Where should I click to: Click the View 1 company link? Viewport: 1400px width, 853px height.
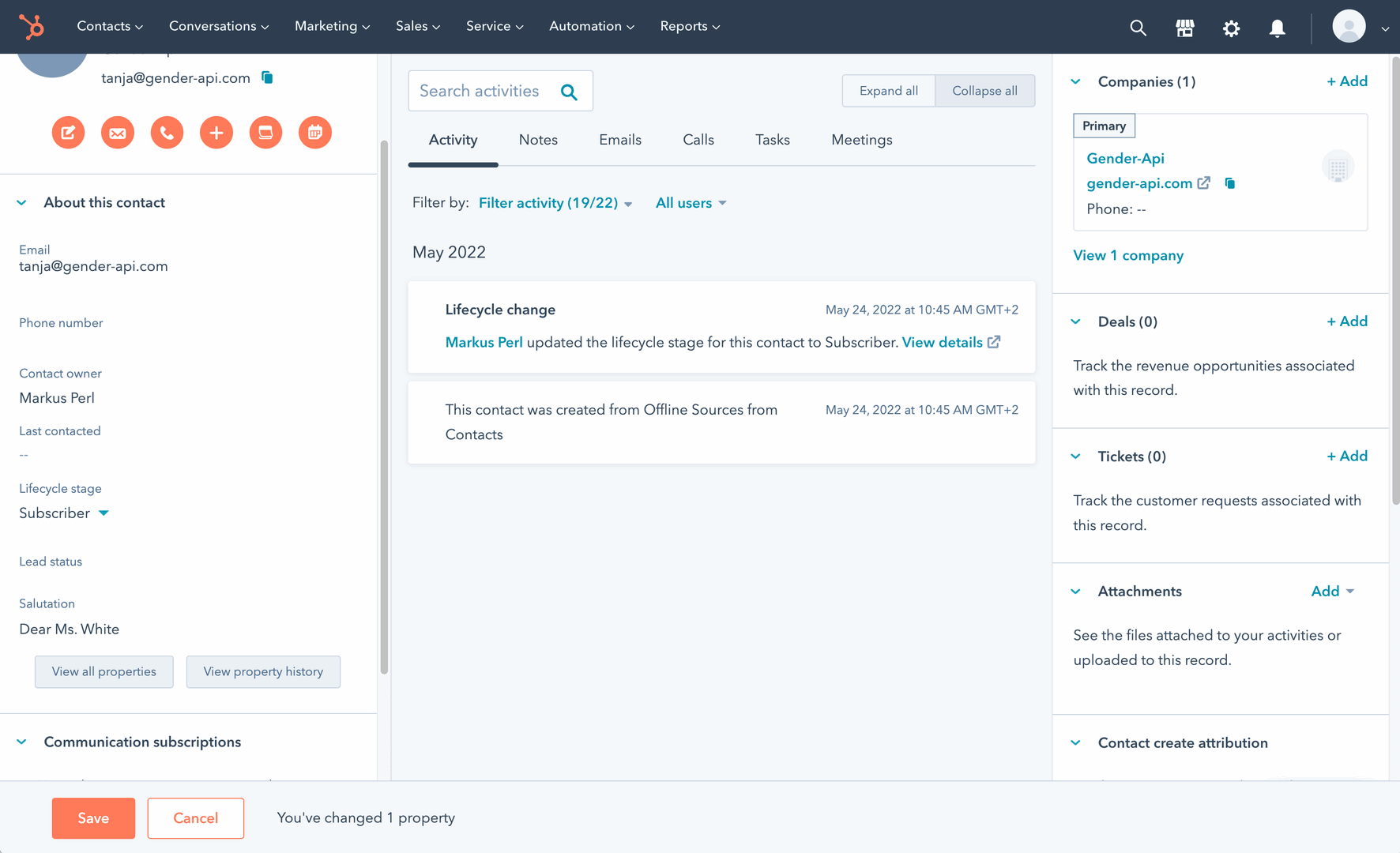coord(1128,256)
